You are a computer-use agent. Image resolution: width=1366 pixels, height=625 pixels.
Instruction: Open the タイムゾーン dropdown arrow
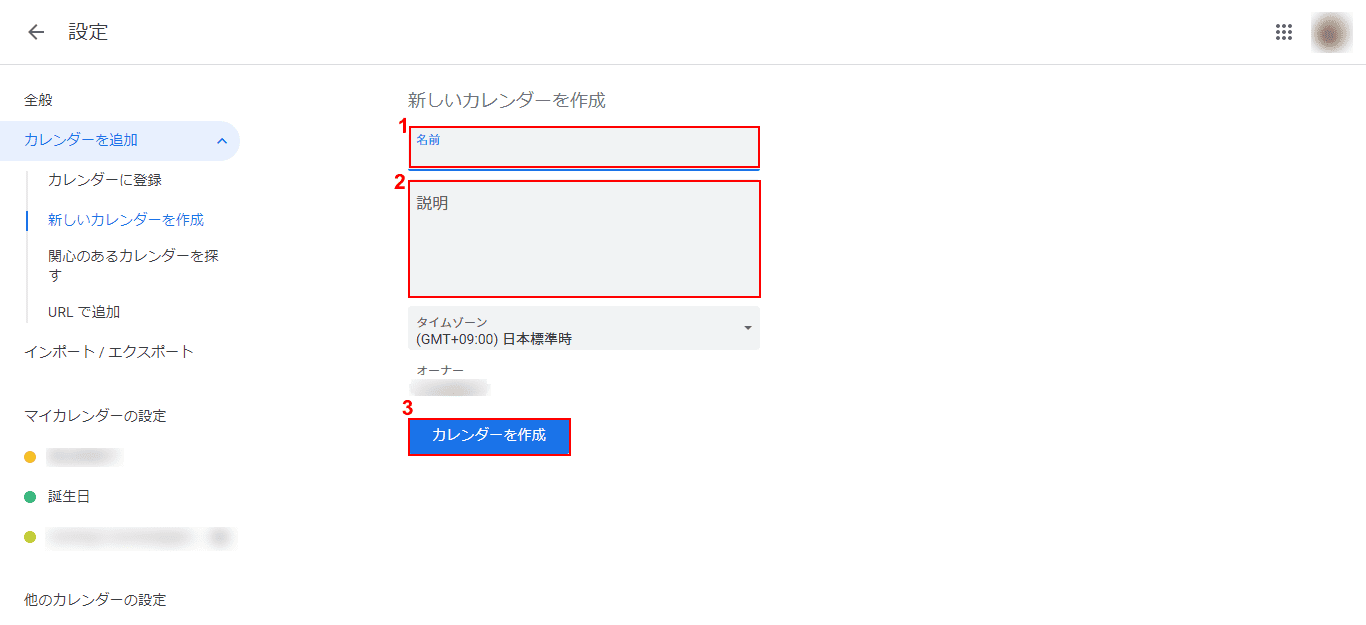point(747,328)
